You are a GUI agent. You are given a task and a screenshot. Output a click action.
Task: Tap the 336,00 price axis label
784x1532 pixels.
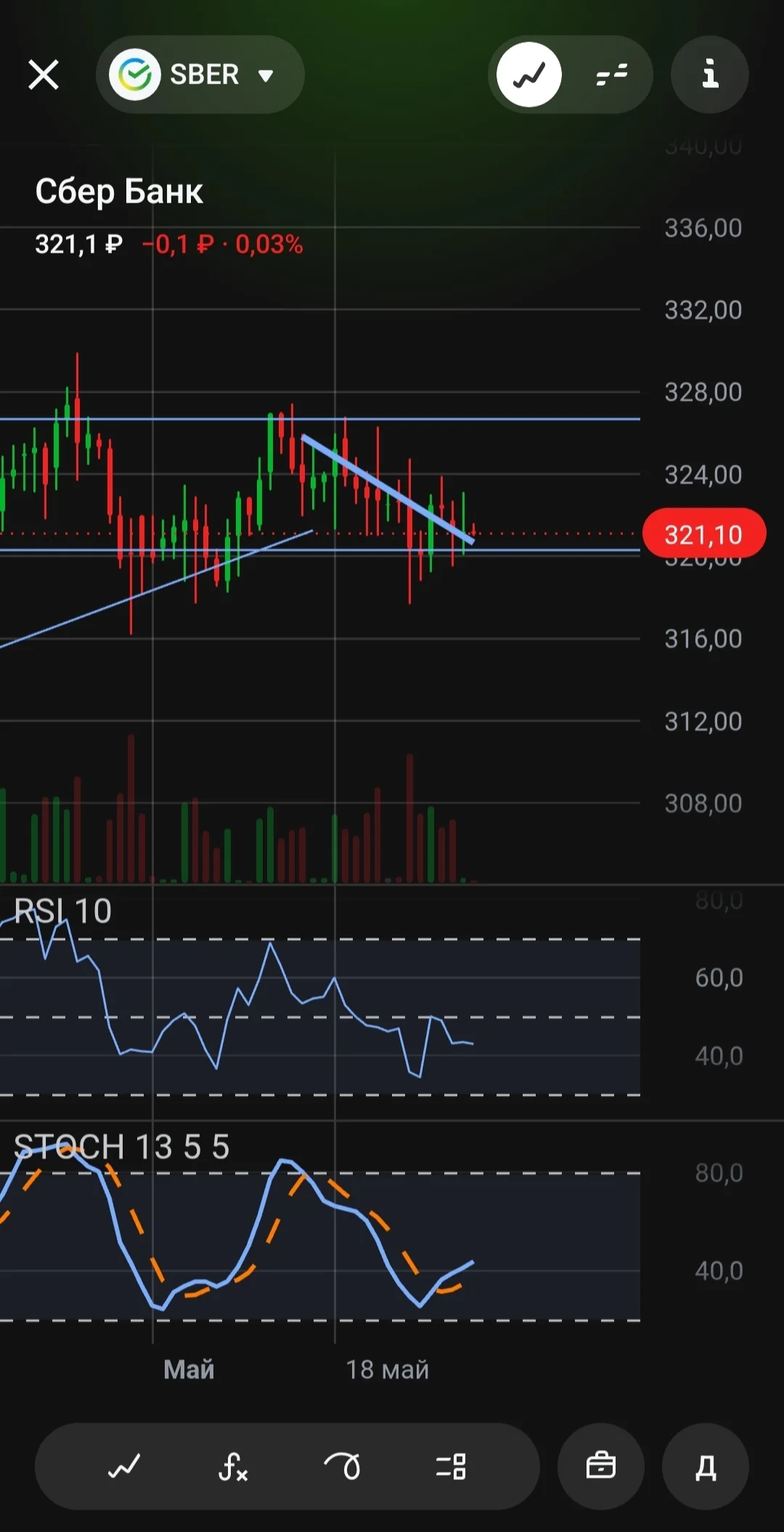click(703, 228)
